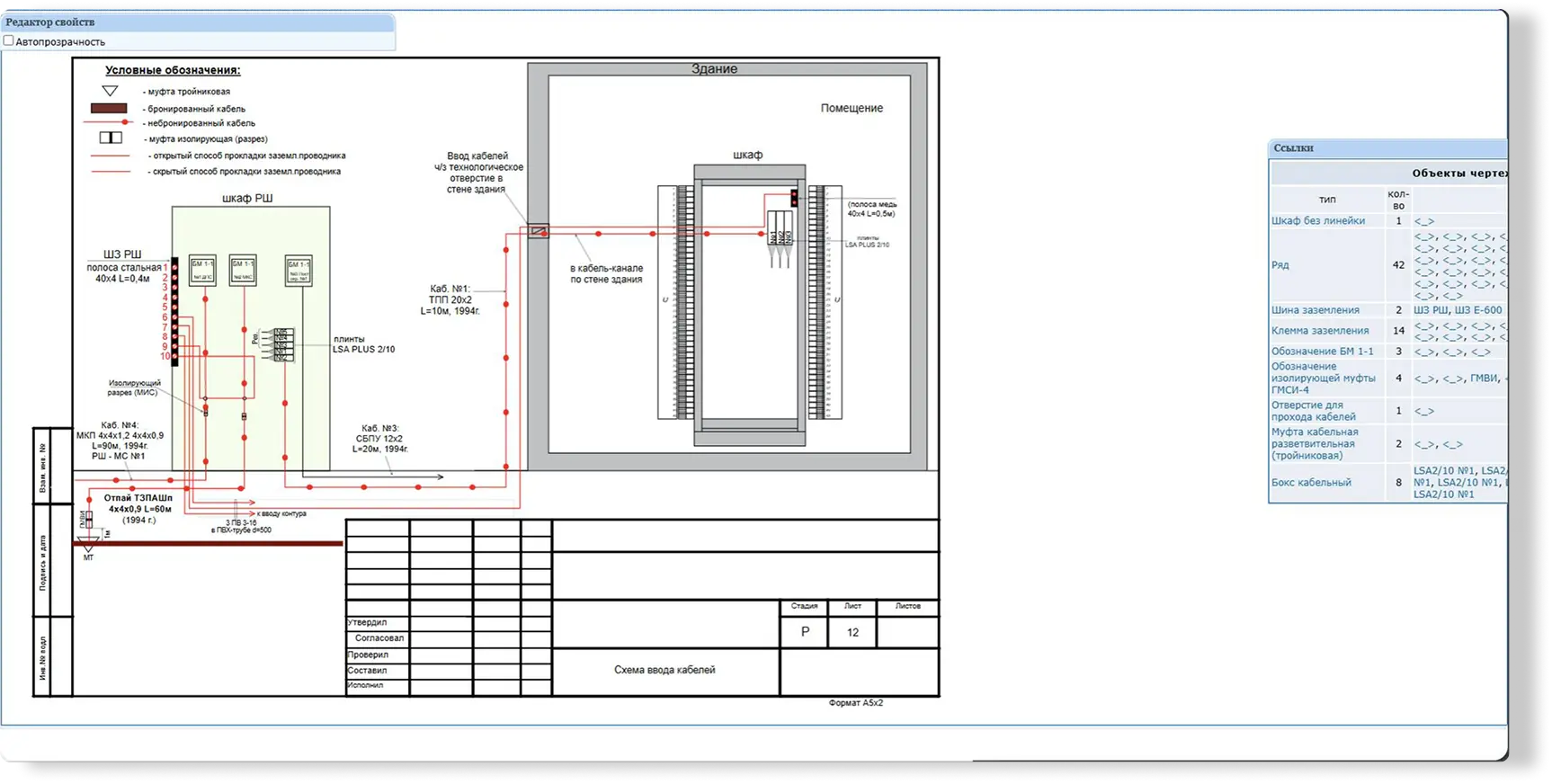The height and width of the screenshot is (784, 1552).
Task: Enable the Автопрозрачность checkbox
Action: tap(9, 41)
